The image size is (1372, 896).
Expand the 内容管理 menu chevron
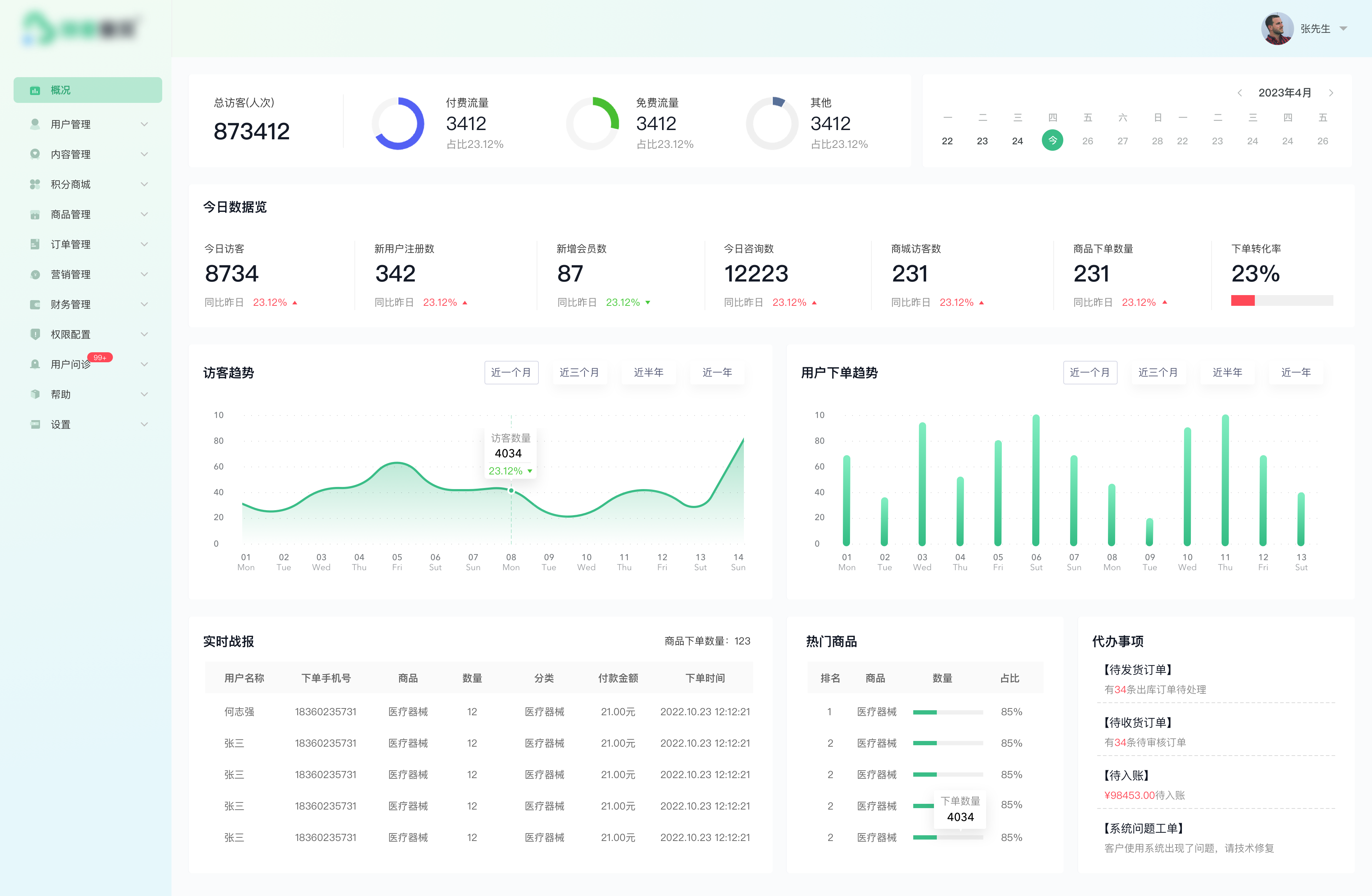click(x=144, y=154)
